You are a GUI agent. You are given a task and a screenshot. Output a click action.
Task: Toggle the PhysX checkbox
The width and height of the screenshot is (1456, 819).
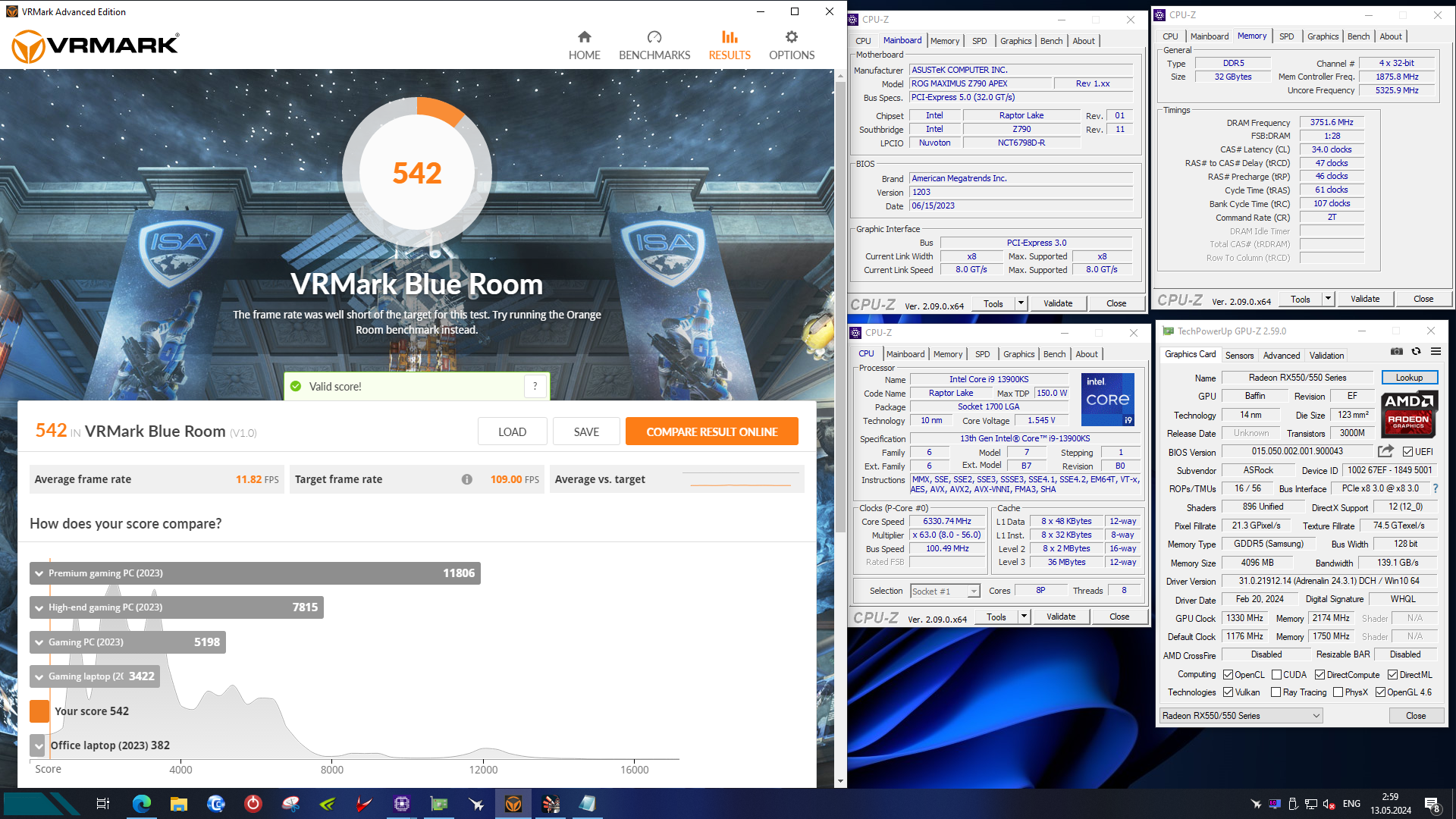point(1338,692)
